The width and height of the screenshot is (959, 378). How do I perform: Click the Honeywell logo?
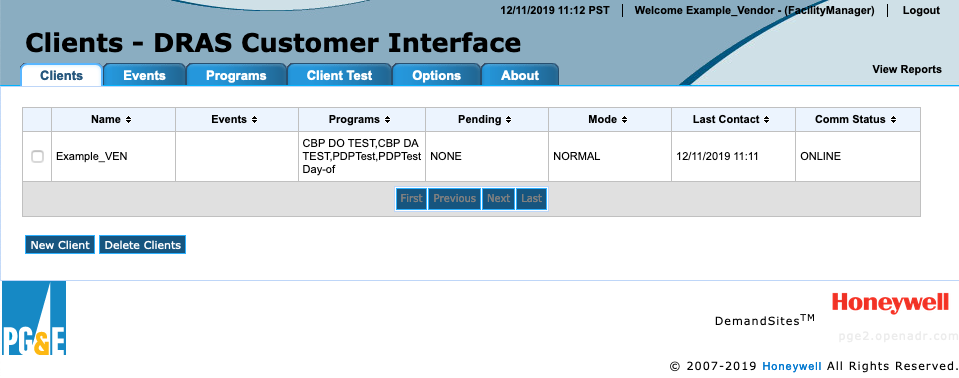click(890, 302)
